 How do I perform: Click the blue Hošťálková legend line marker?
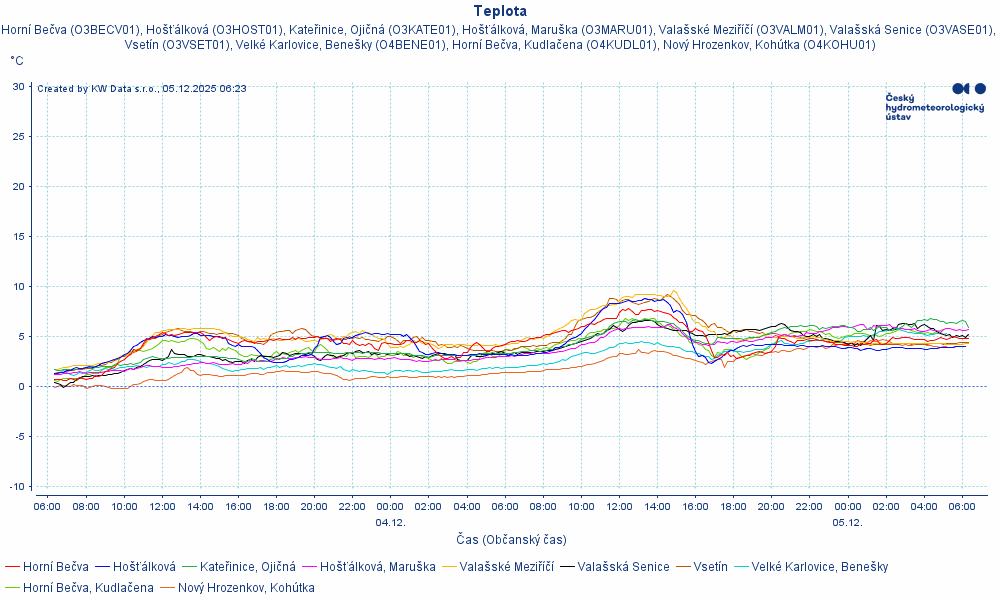105,568
